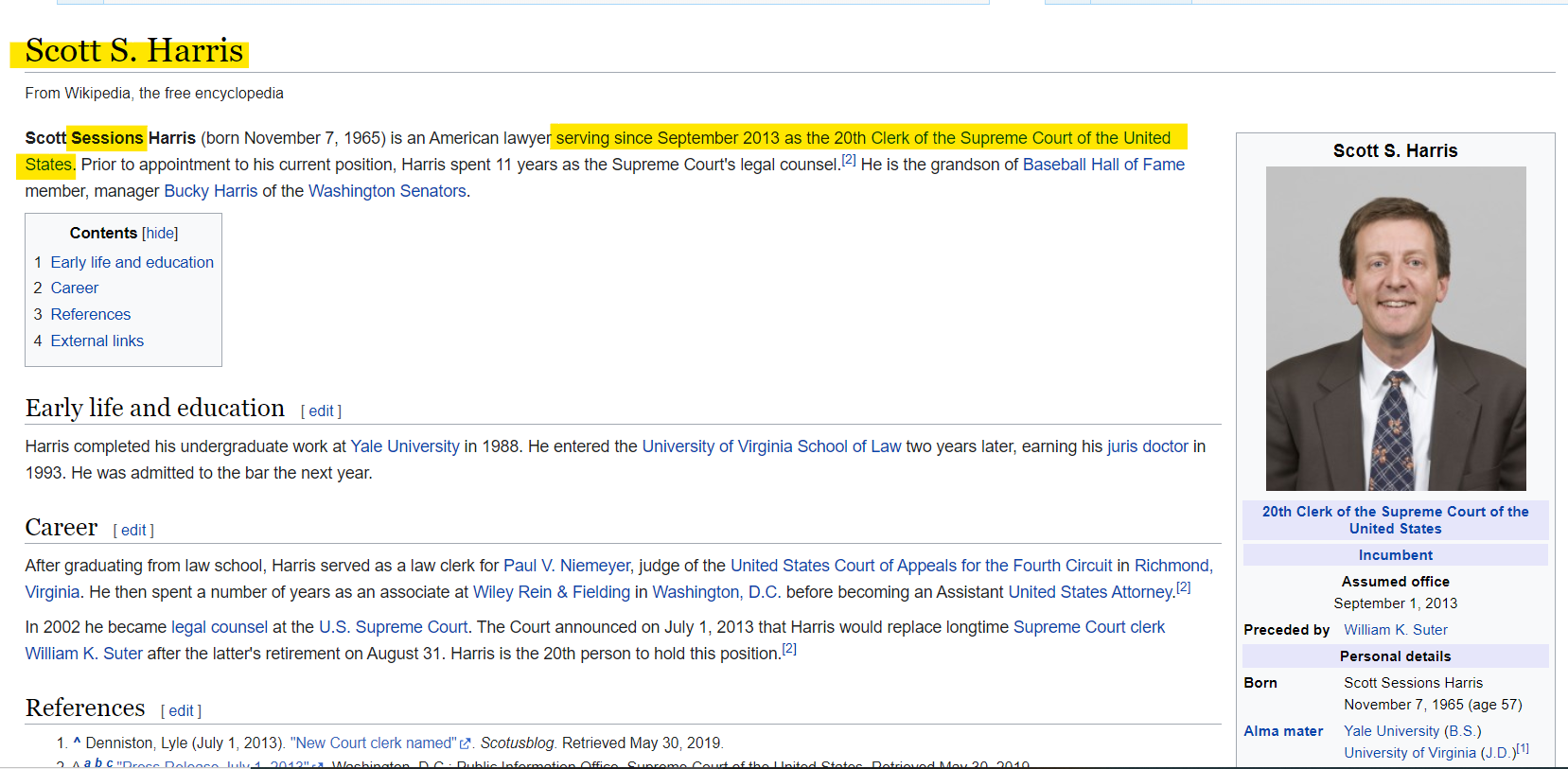The height and width of the screenshot is (769, 1568).
Task: Open Yale University link in infobox
Action: (1392, 731)
